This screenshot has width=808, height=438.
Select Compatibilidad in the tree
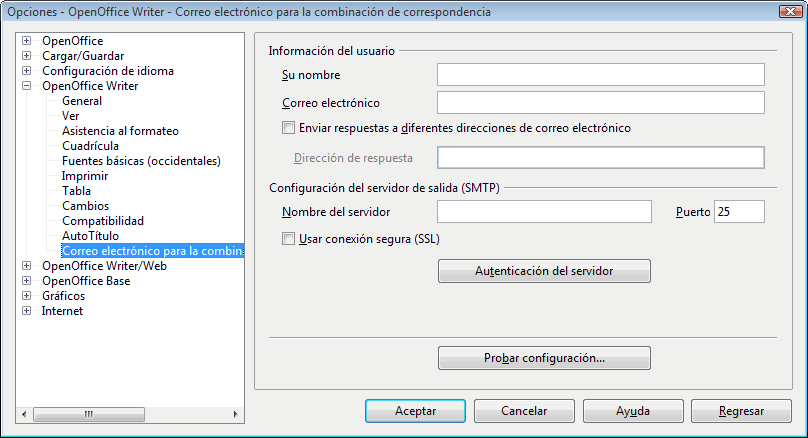tap(103, 221)
